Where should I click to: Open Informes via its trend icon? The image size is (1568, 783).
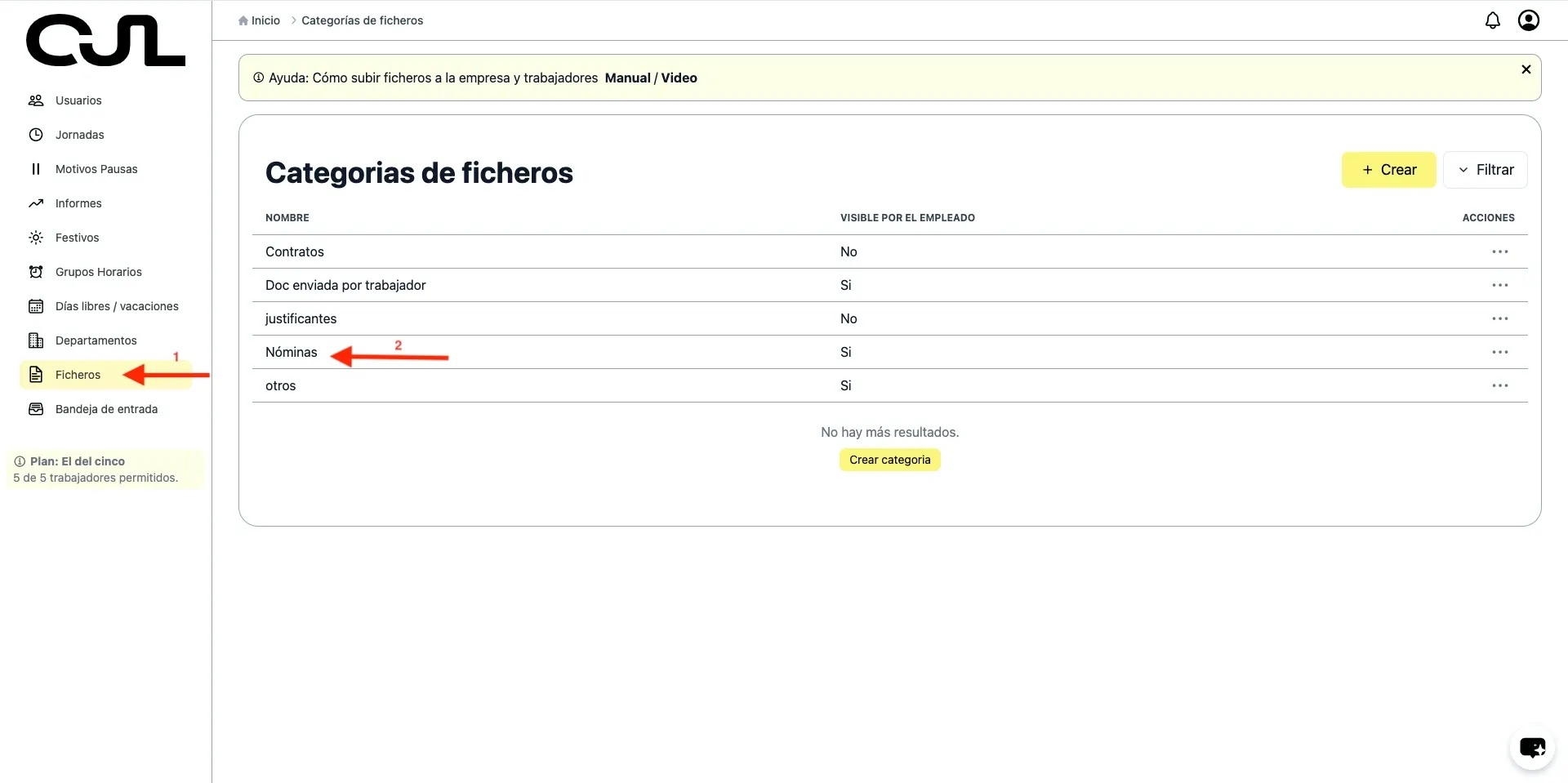point(36,203)
